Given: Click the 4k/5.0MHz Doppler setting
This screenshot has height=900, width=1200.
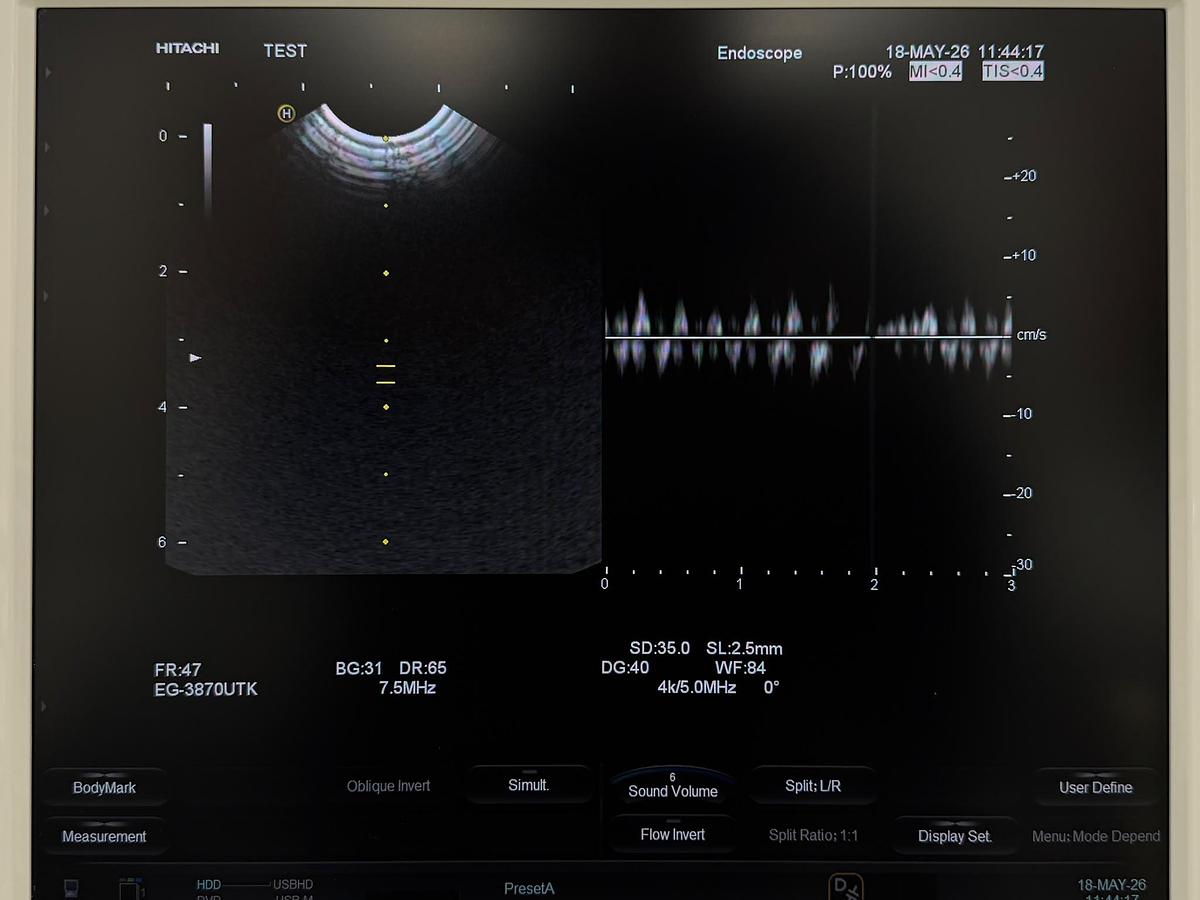Looking at the screenshot, I should click(697, 688).
